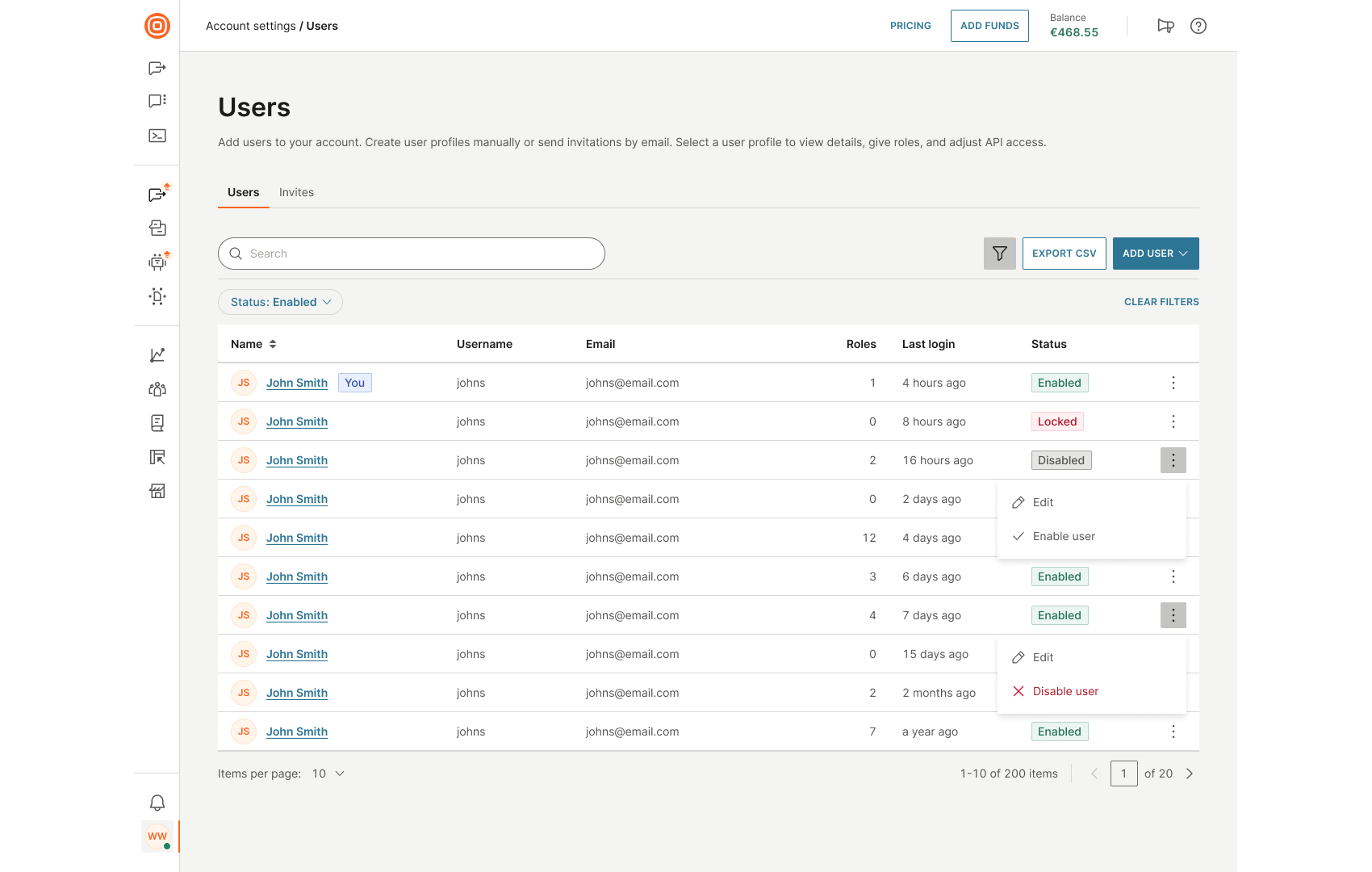Choose Edit in the upper context menu

(1092, 502)
